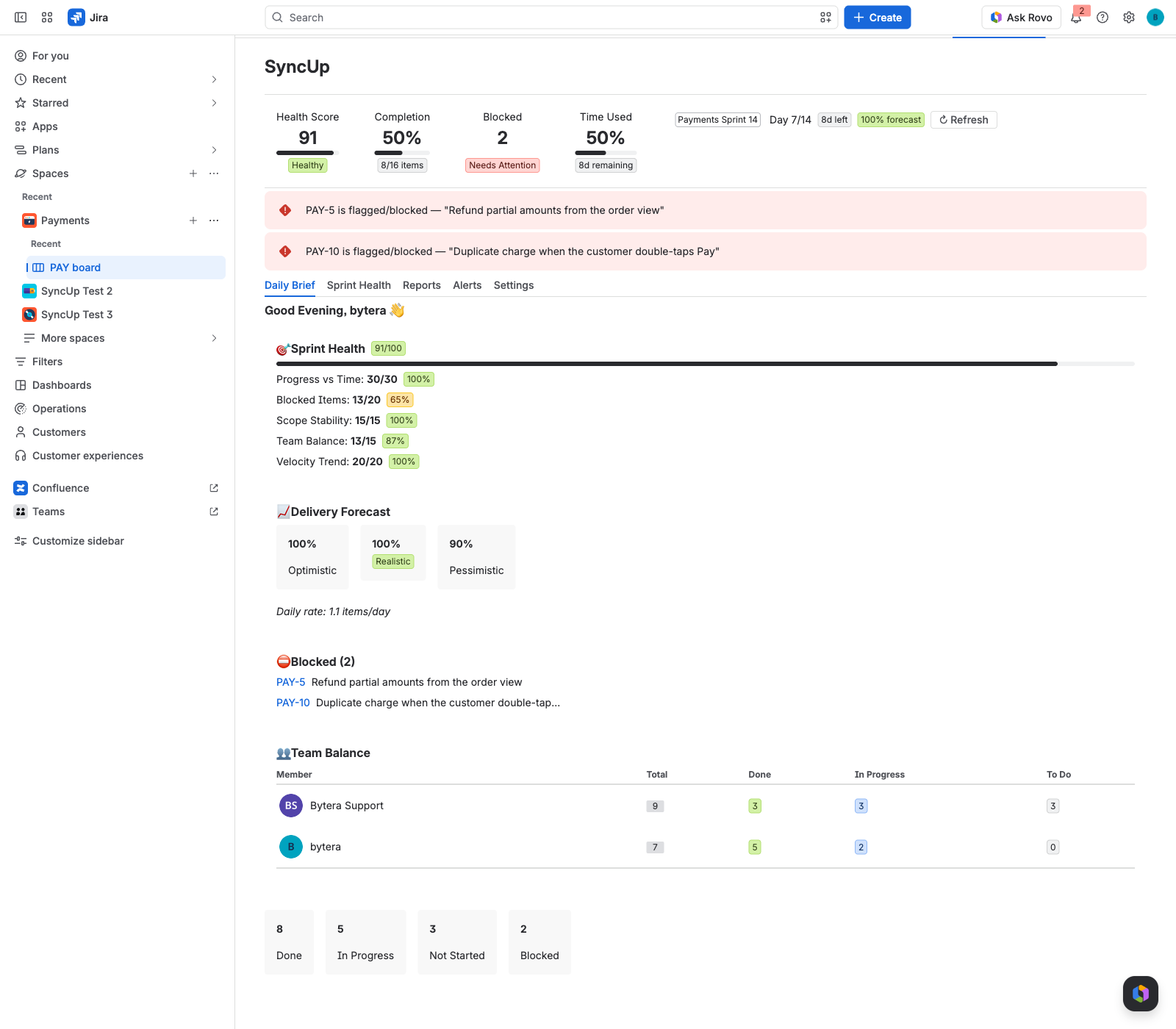This screenshot has width=1176, height=1029.
Task: Open Filters in the sidebar
Action: [118, 362]
